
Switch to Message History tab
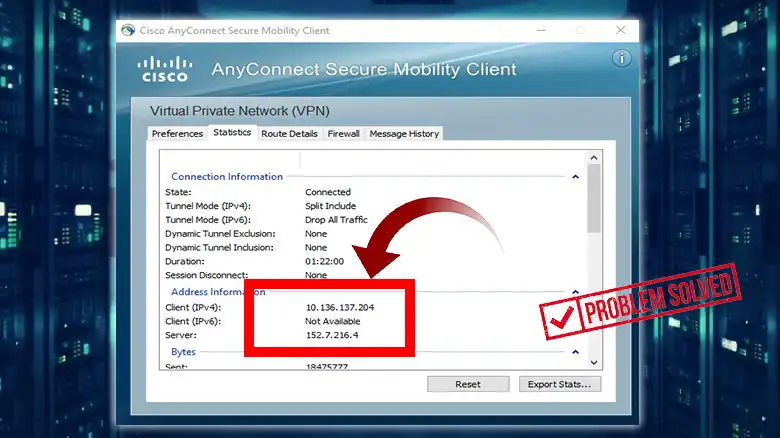(404, 133)
